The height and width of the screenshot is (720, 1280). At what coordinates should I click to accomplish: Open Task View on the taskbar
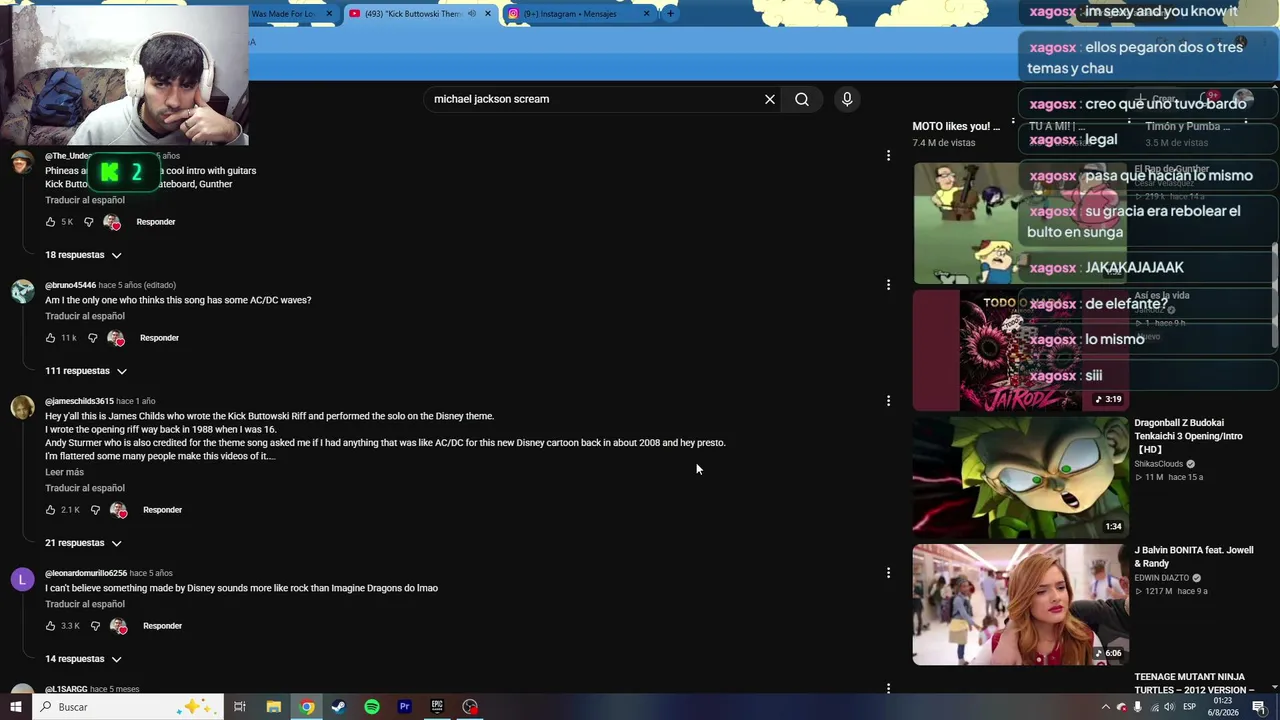tap(240, 707)
